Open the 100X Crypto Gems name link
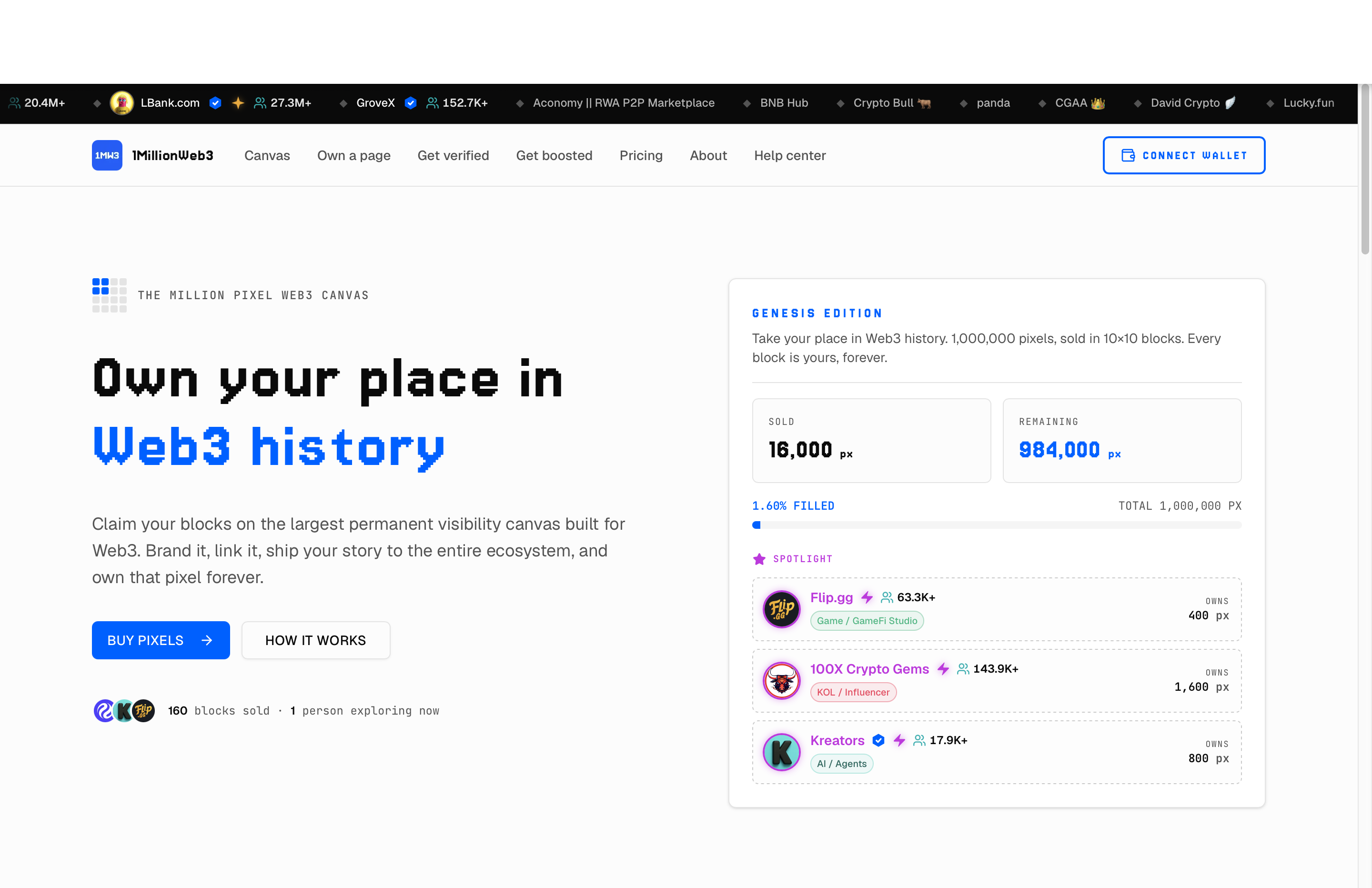The width and height of the screenshot is (1372, 888). [870, 669]
